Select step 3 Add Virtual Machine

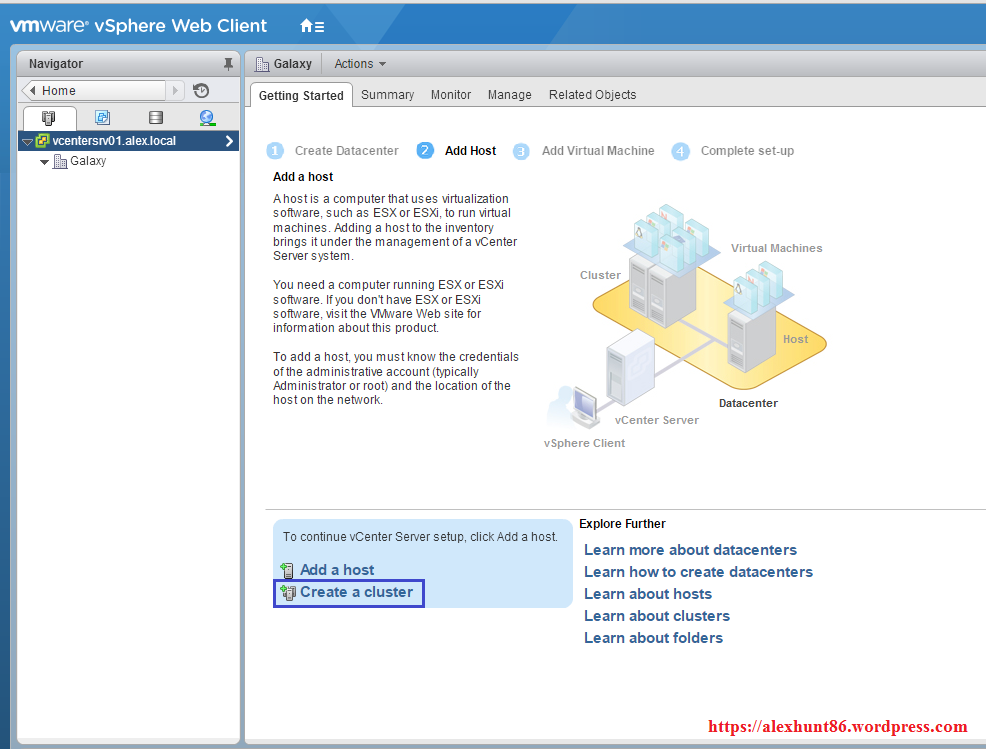click(597, 151)
